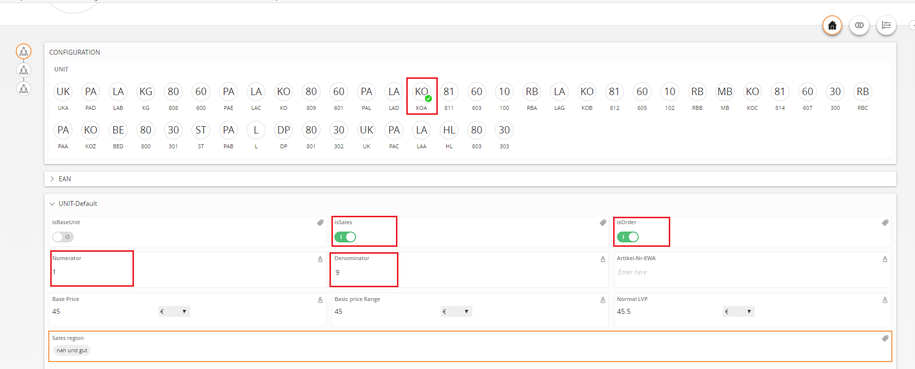The height and width of the screenshot is (369, 915).
Task: Open Normal LVP currency dropdown
Action: (x=739, y=312)
